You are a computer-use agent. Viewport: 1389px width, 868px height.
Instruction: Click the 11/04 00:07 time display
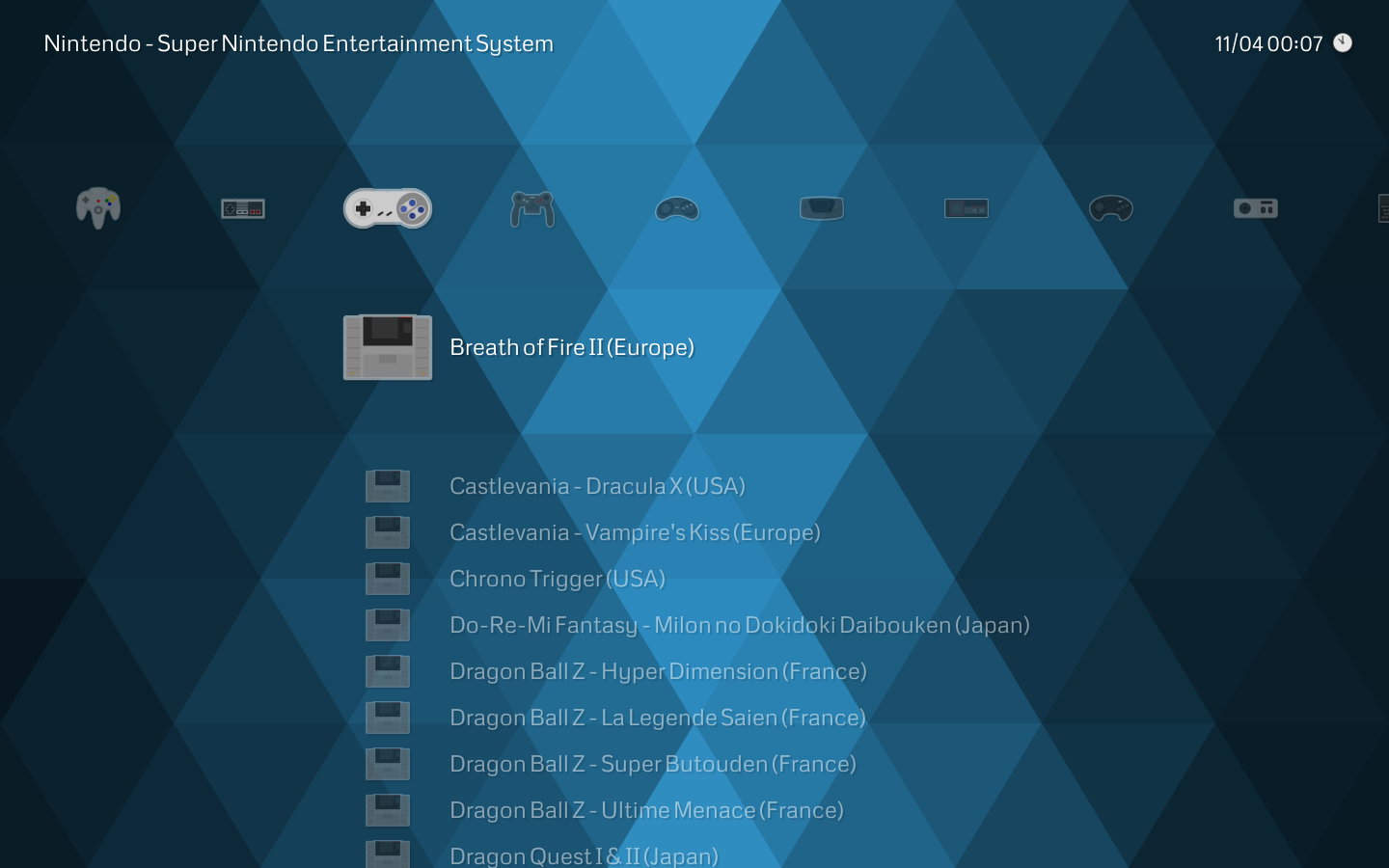point(1268,43)
